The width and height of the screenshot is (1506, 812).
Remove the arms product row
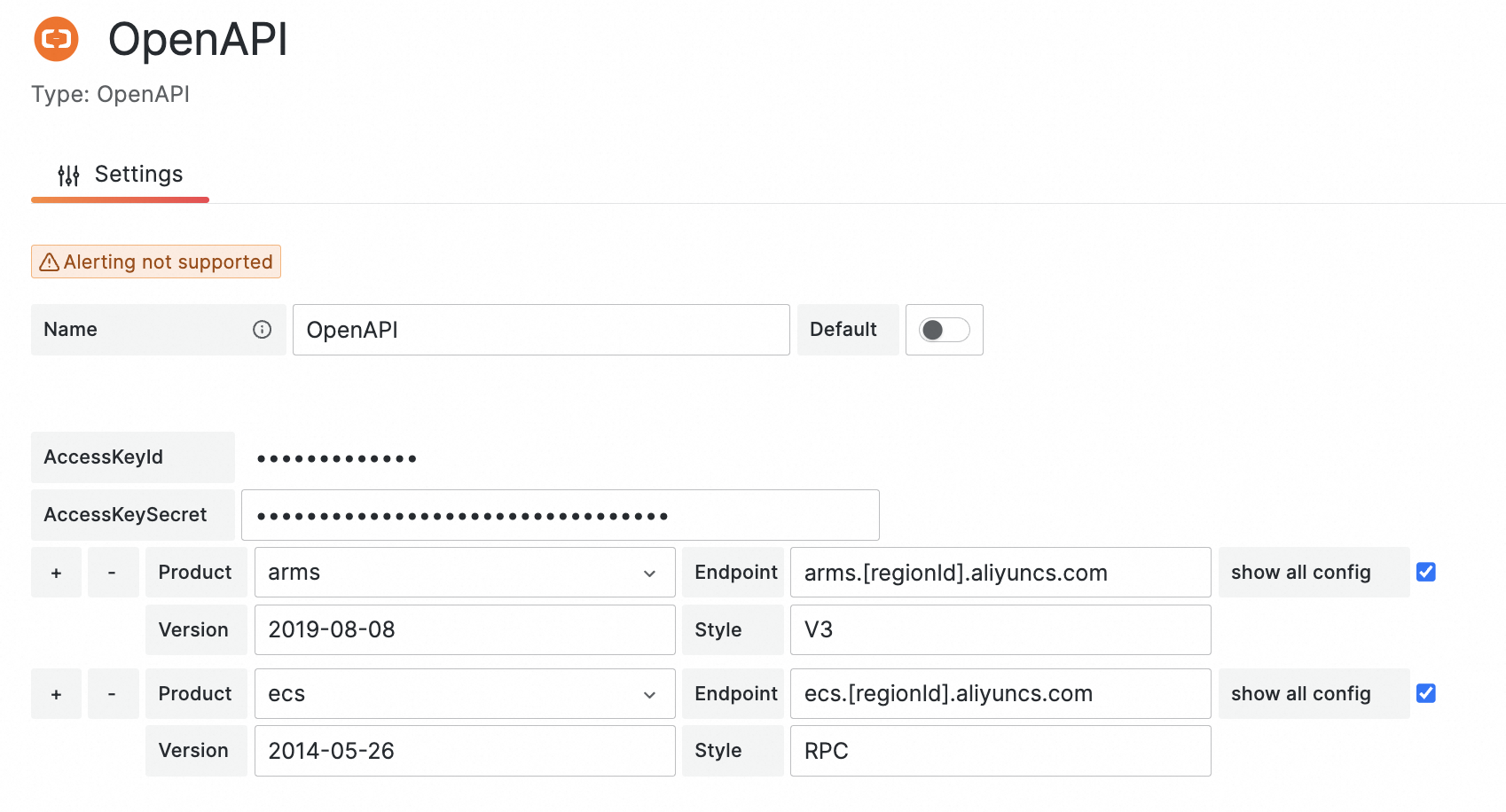pyautogui.click(x=113, y=572)
